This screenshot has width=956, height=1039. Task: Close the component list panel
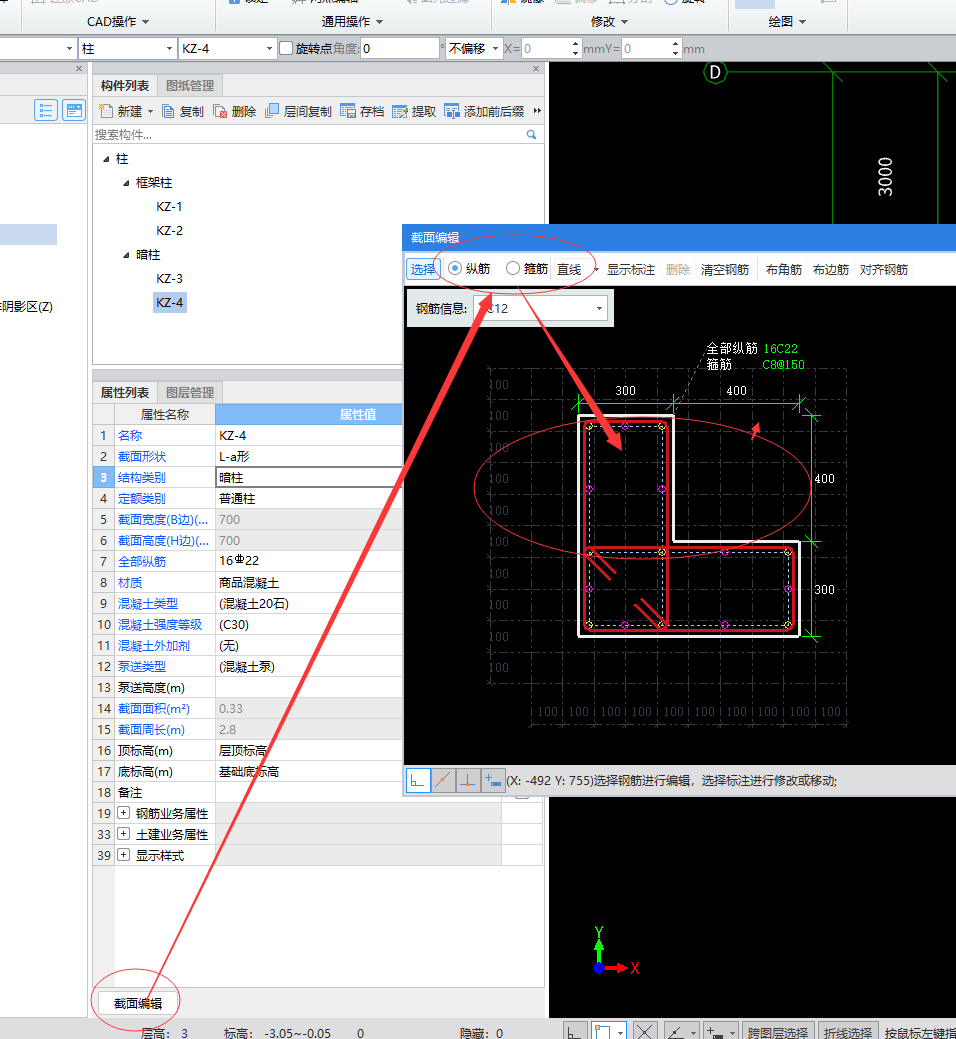pos(536,68)
